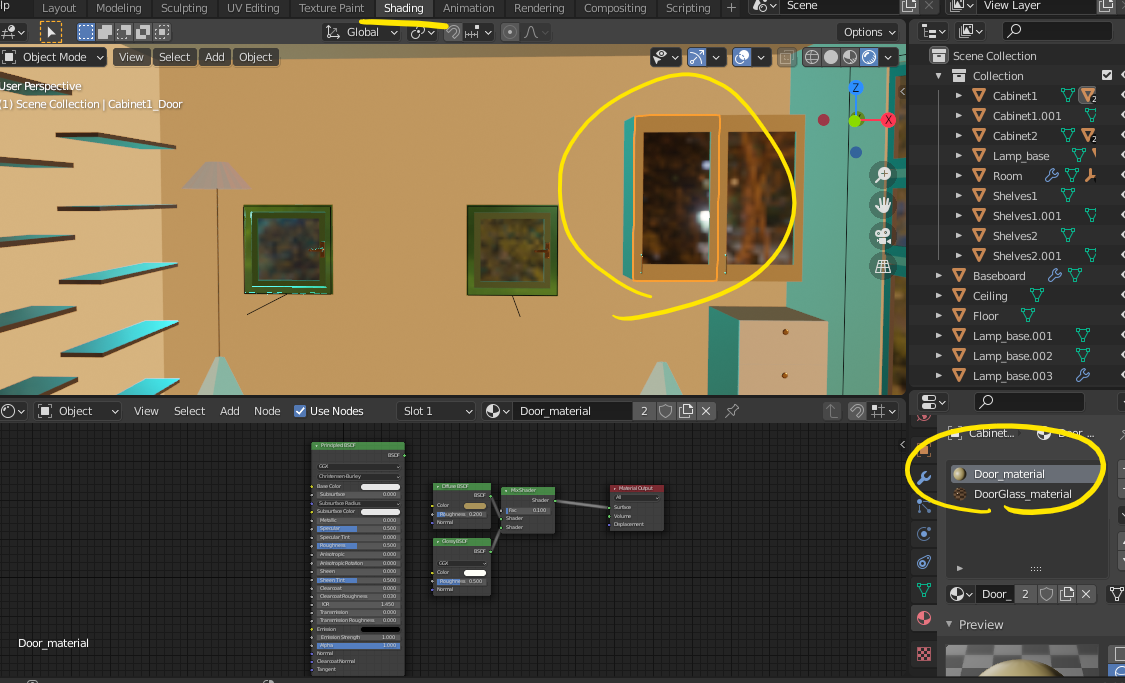Image resolution: width=1125 pixels, height=683 pixels.
Task: Open the Options dropdown
Action: 869,32
